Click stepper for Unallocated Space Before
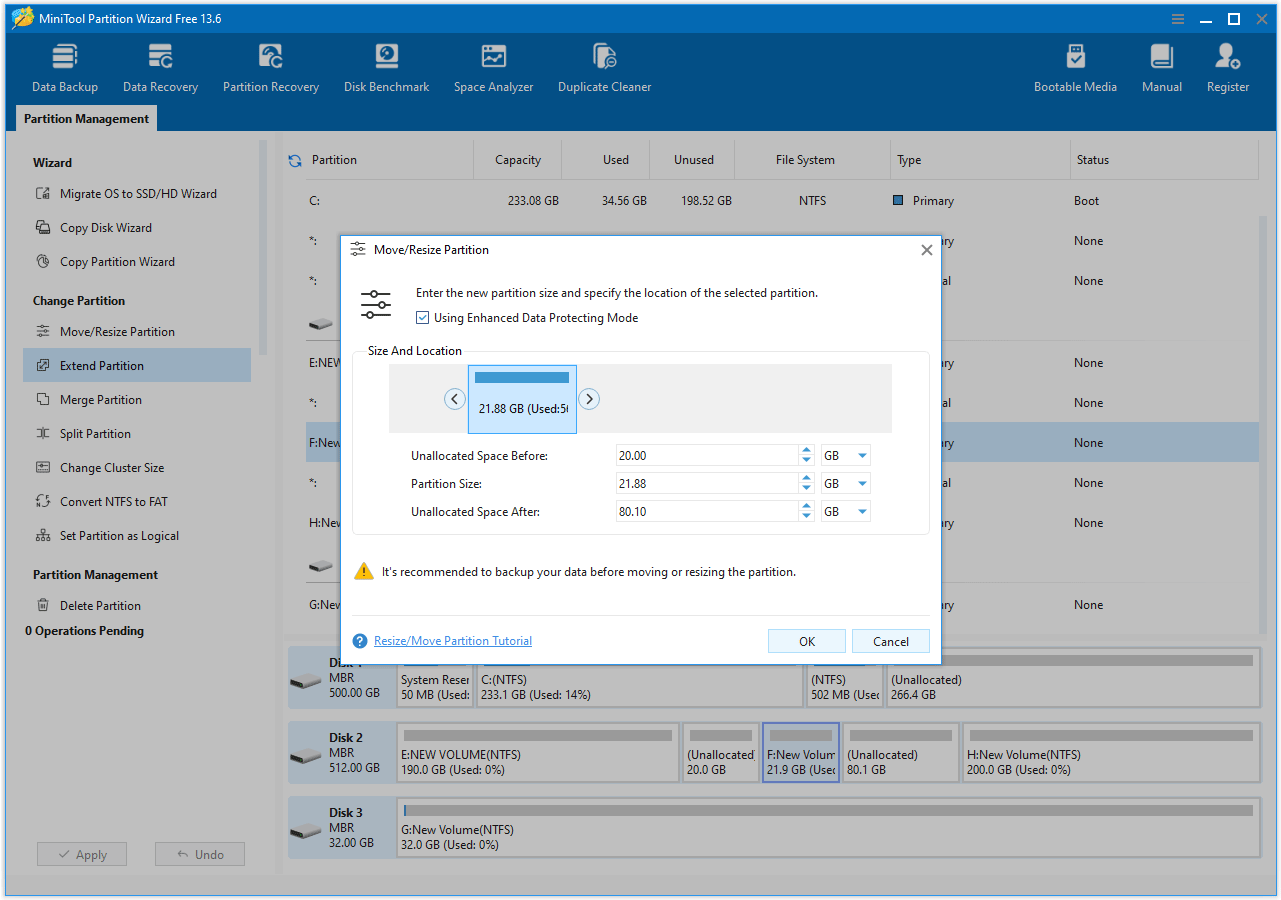 click(x=807, y=456)
